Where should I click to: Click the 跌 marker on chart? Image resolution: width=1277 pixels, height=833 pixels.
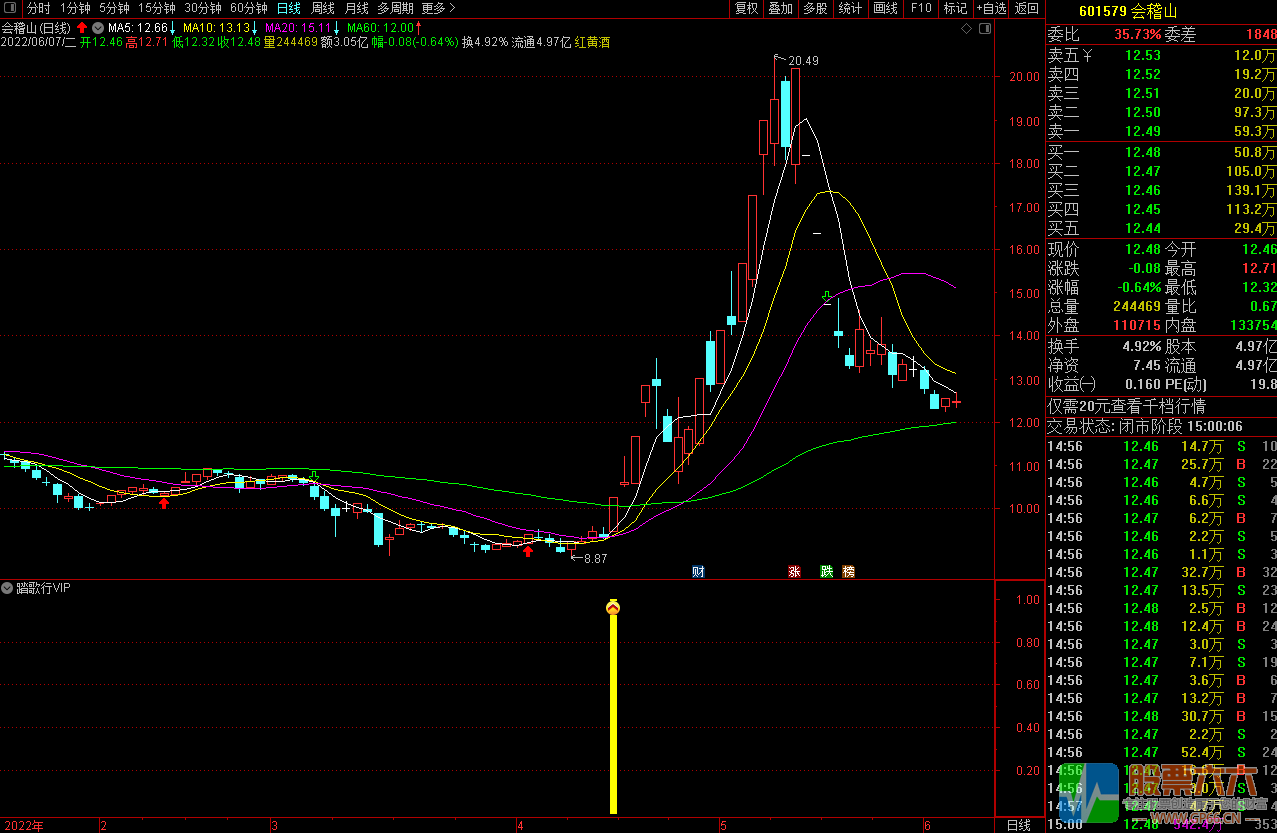coord(827,572)
